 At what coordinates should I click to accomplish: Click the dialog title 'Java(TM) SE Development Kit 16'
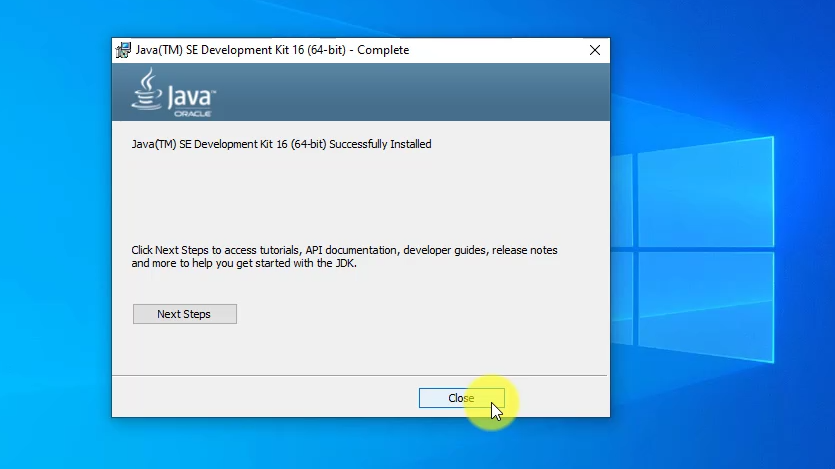272,50
